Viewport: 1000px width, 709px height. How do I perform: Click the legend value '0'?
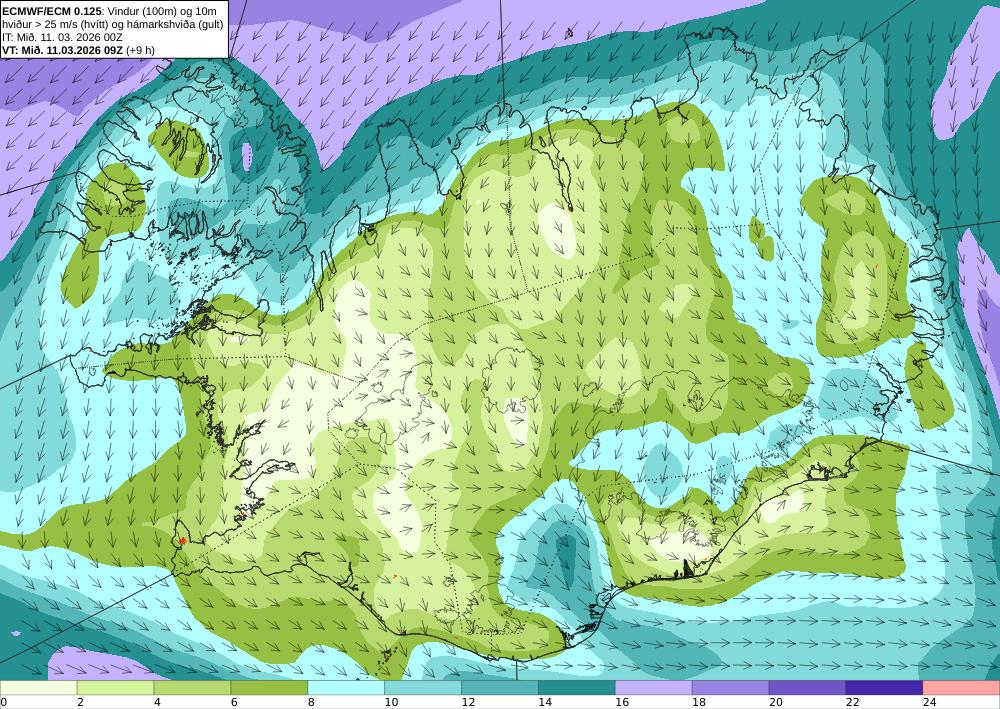pyautogui.click(x=3, y=702)
